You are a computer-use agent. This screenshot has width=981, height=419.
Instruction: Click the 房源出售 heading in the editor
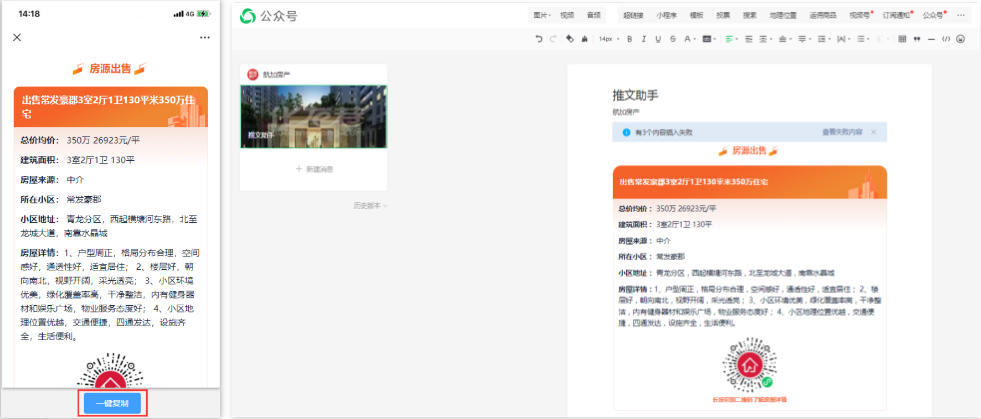pyautogui.click(x=750, y=151)
